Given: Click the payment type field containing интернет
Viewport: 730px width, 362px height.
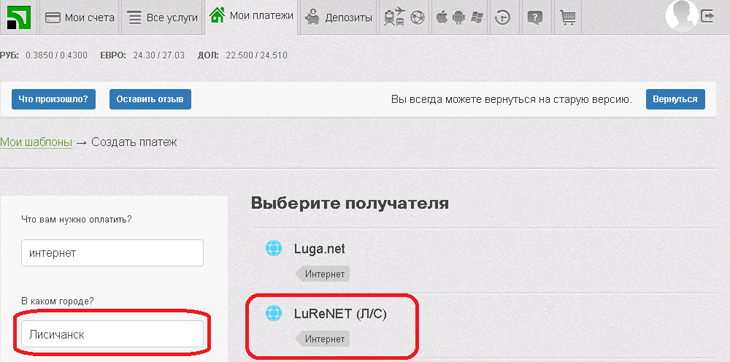Looking at the screenshot, I should tap(112, 253).
